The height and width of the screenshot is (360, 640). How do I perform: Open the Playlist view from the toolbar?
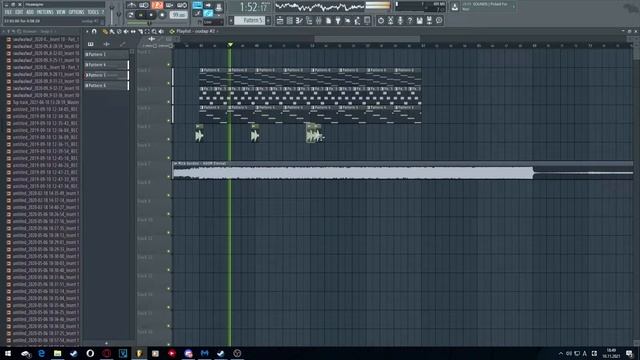coord(280,20)
